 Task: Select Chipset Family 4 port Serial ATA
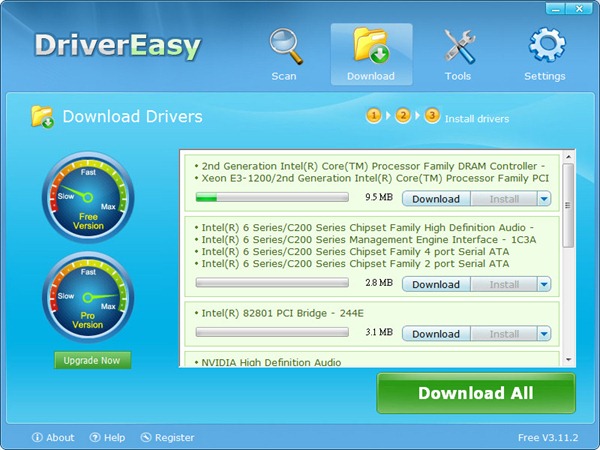[x=352, y=252]
